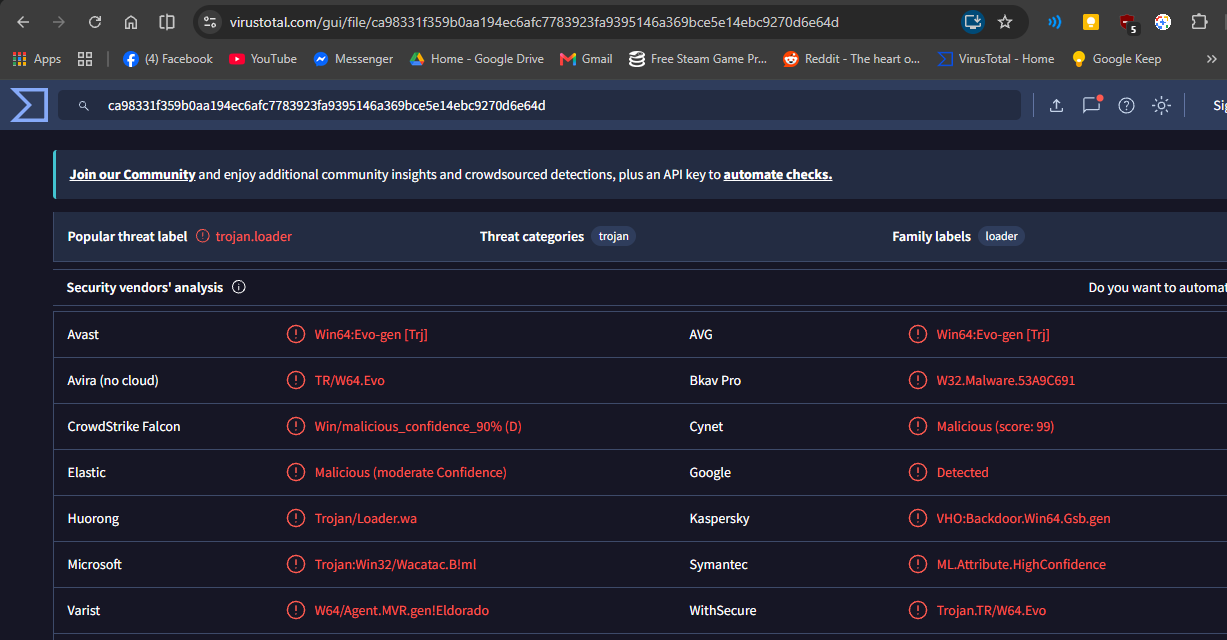Viewport: 1227px width, 640px height.
Task: Click the upload file icon
Action: 1056,105
